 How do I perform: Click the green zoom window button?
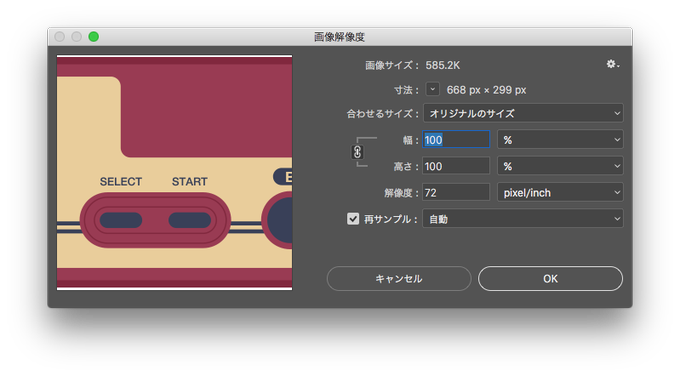point(94,37)
